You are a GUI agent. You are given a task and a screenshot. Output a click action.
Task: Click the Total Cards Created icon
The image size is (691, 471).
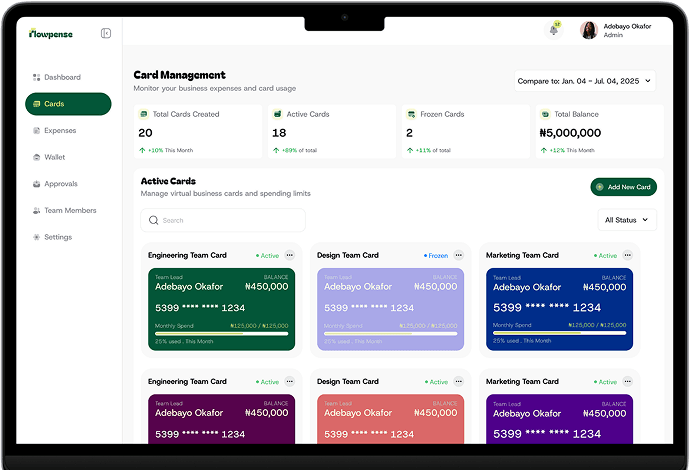(x=144, y=114)
